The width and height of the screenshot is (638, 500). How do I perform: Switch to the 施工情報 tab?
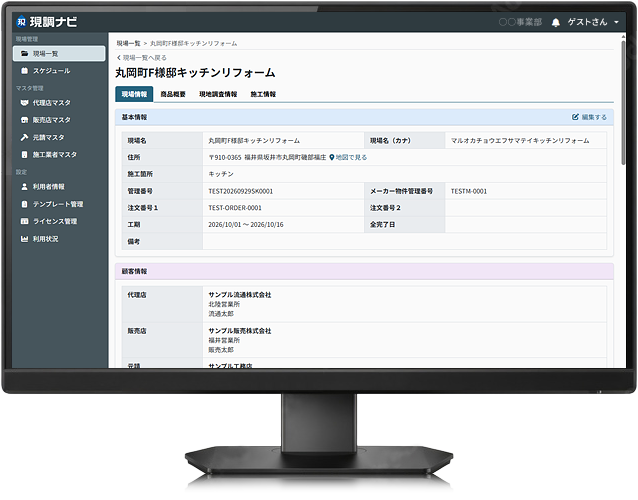pos(263,94)
